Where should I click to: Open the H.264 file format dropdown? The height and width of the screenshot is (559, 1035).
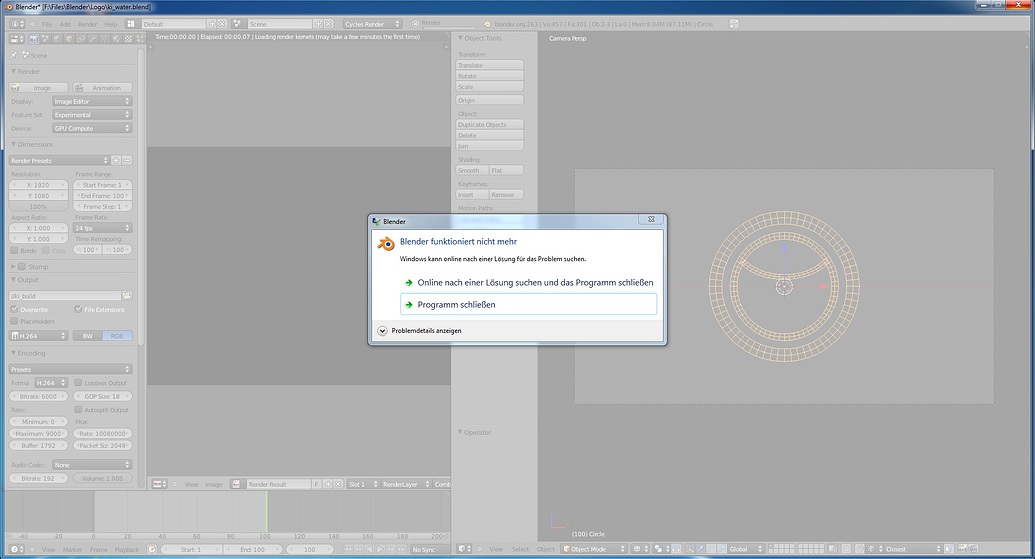pyautogui.click(x=38, y=336)
